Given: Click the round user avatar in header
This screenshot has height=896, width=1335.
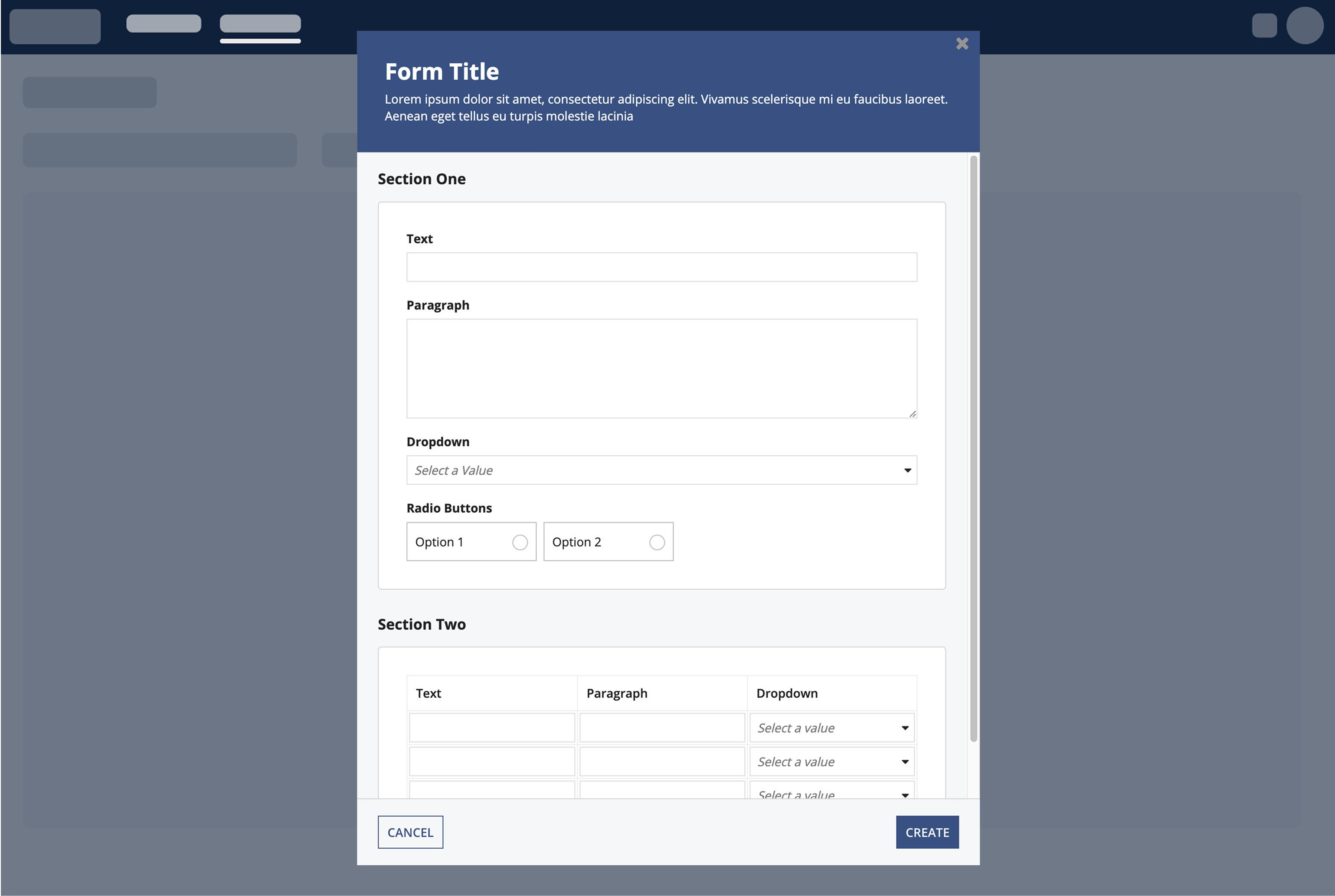Looking at the screenshot, I should (1305, 26).
